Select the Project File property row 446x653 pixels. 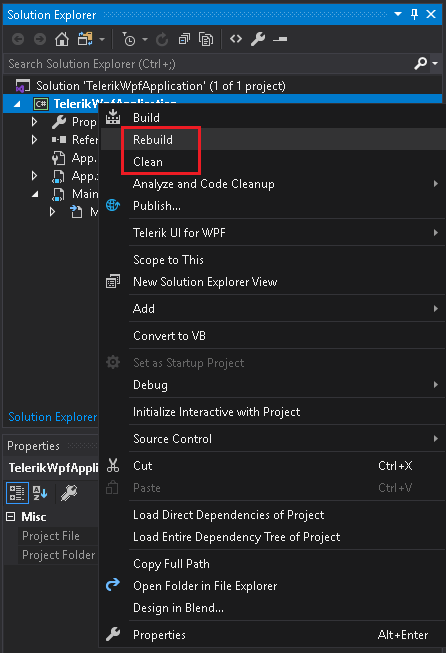click(x=58, y=536)
